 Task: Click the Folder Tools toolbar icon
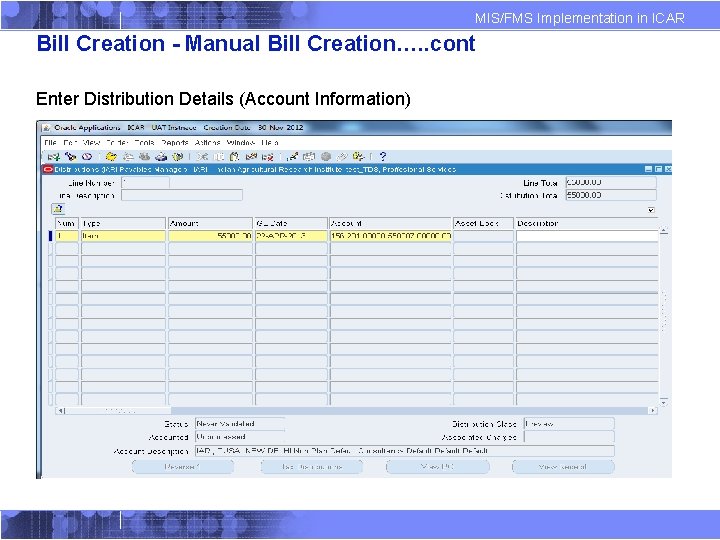point(359,157)
